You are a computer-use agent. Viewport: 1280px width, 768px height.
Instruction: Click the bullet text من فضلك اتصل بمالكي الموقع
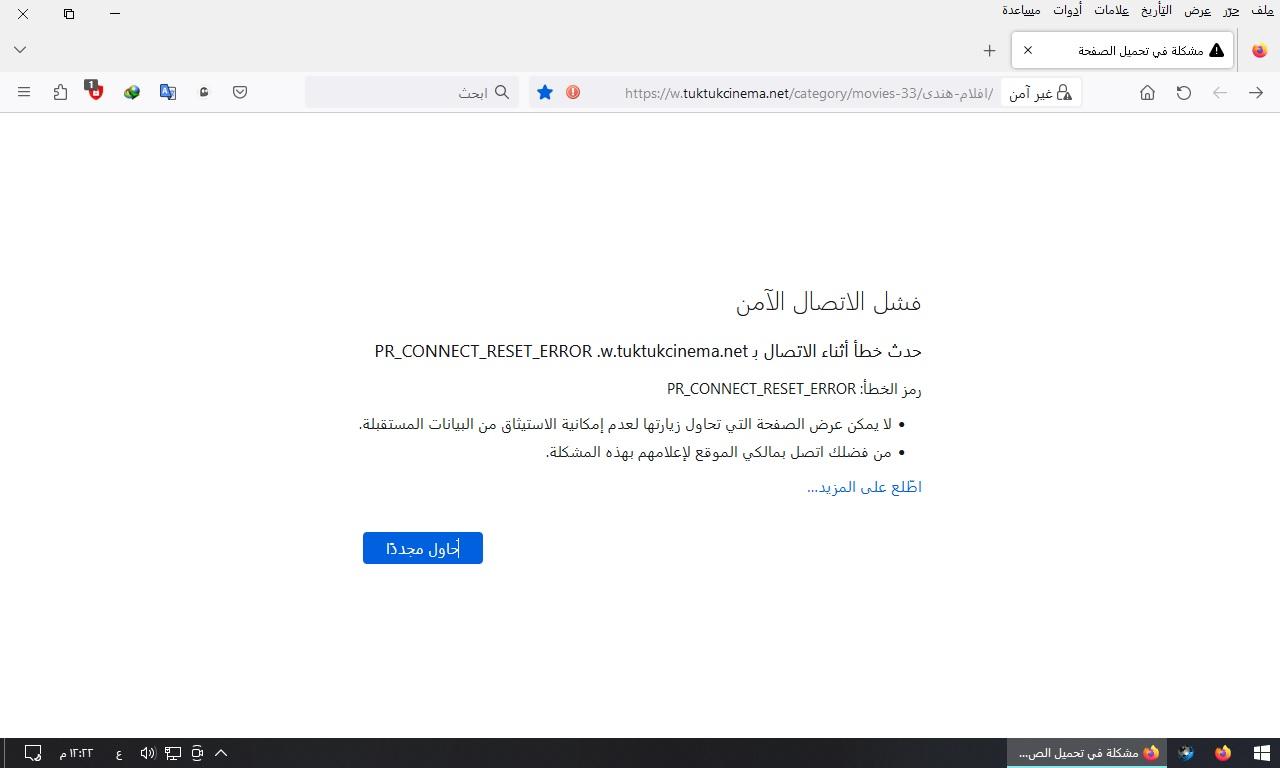719,452
